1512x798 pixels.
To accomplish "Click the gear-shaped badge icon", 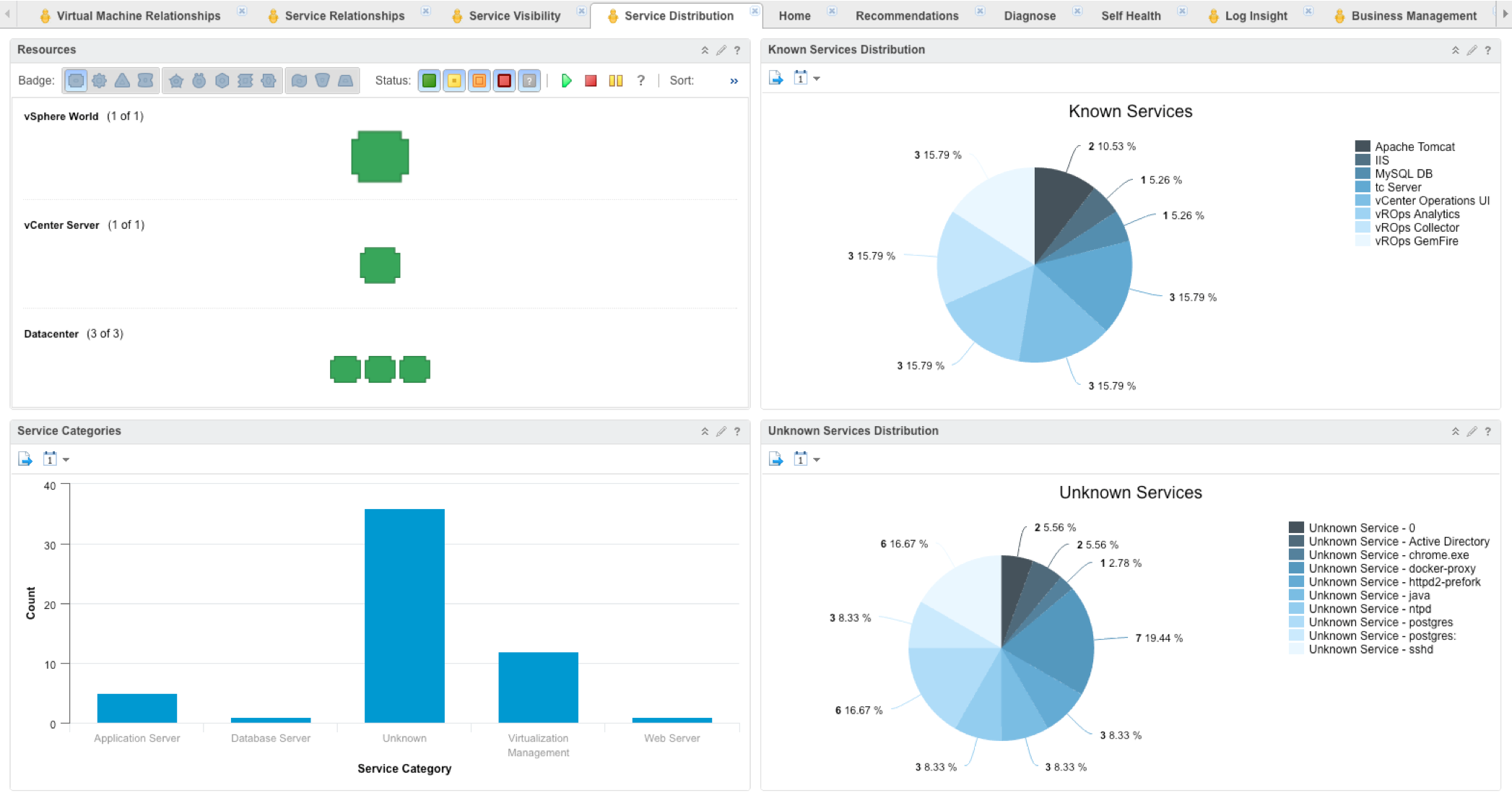I will [100, 81].
